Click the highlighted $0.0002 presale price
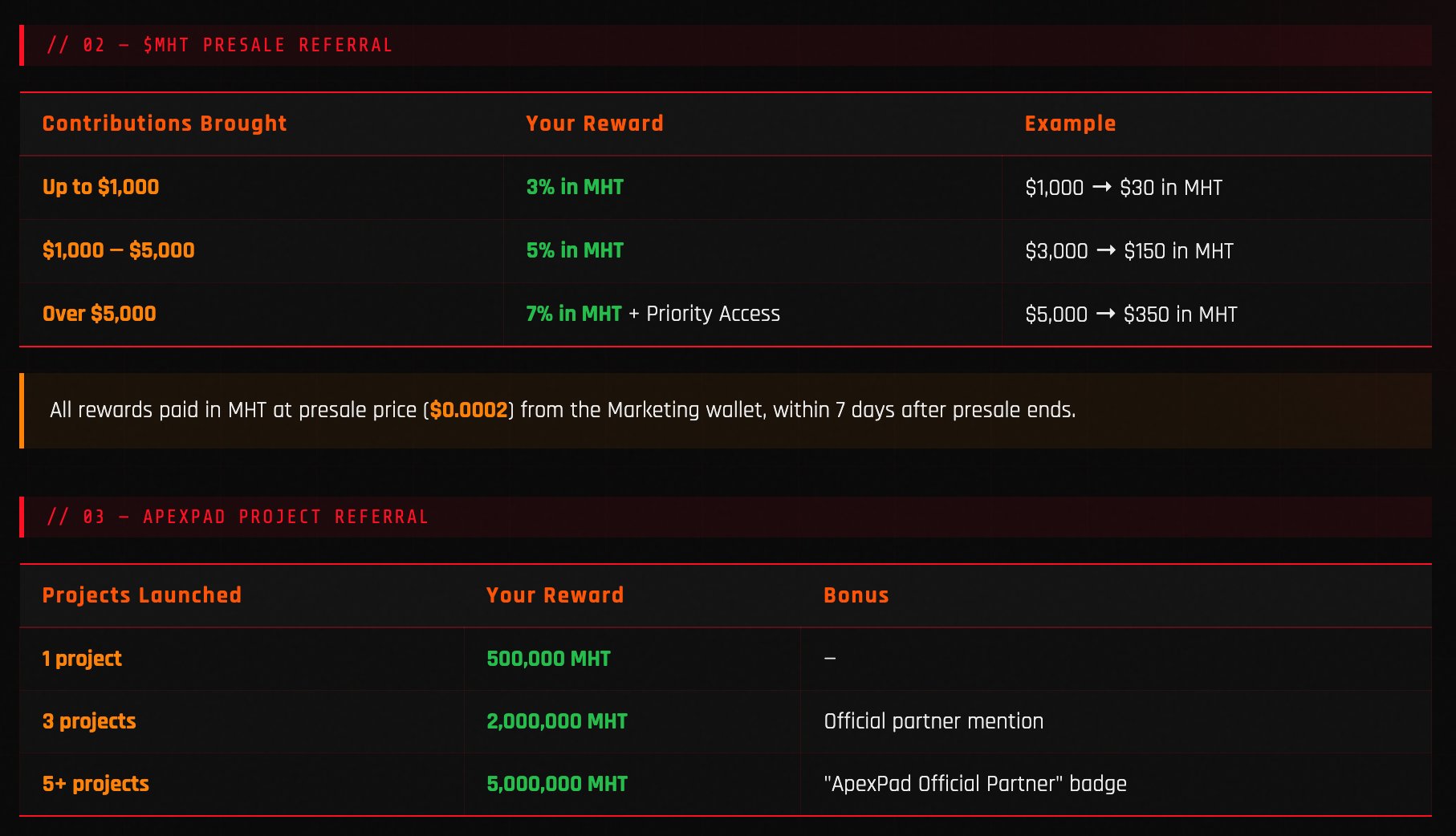The width and height of the screenshot is (1456, 836). pyautogui.click(x=469, y=410)
